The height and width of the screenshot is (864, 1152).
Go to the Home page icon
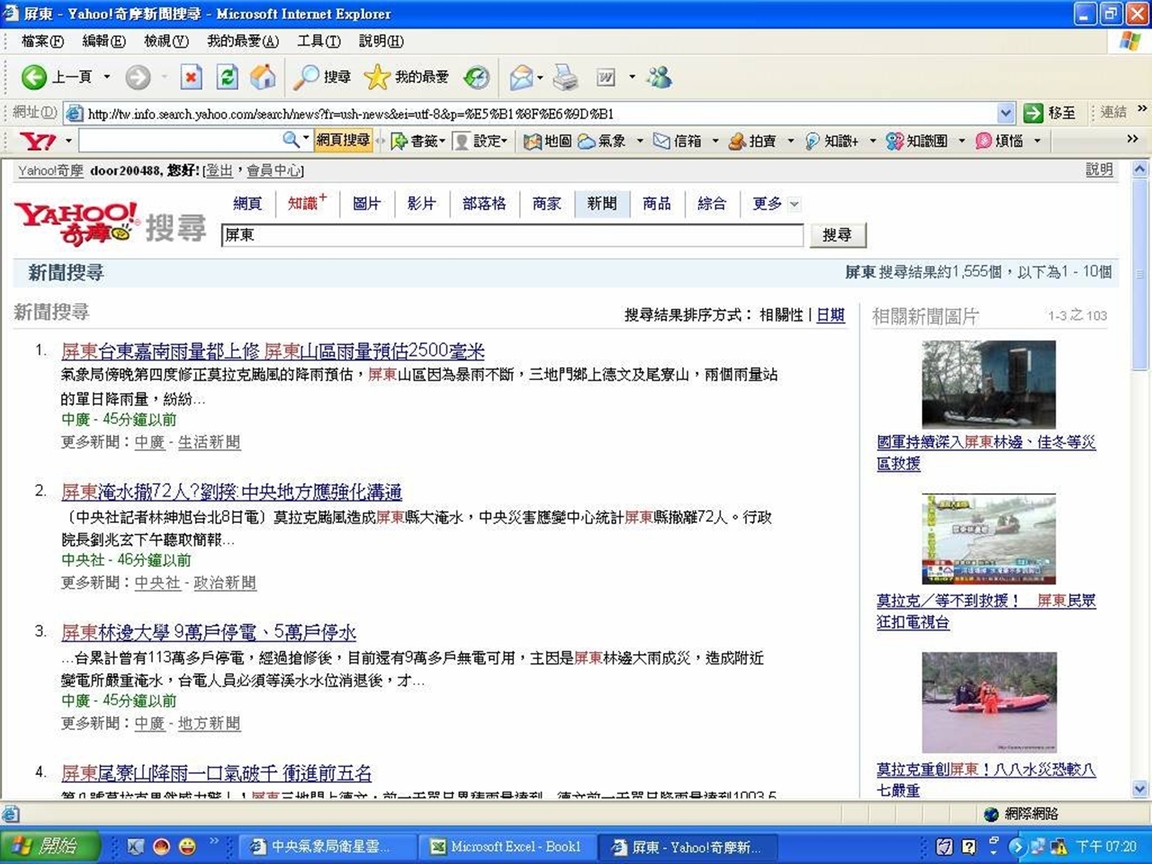[x=263, y=77]
